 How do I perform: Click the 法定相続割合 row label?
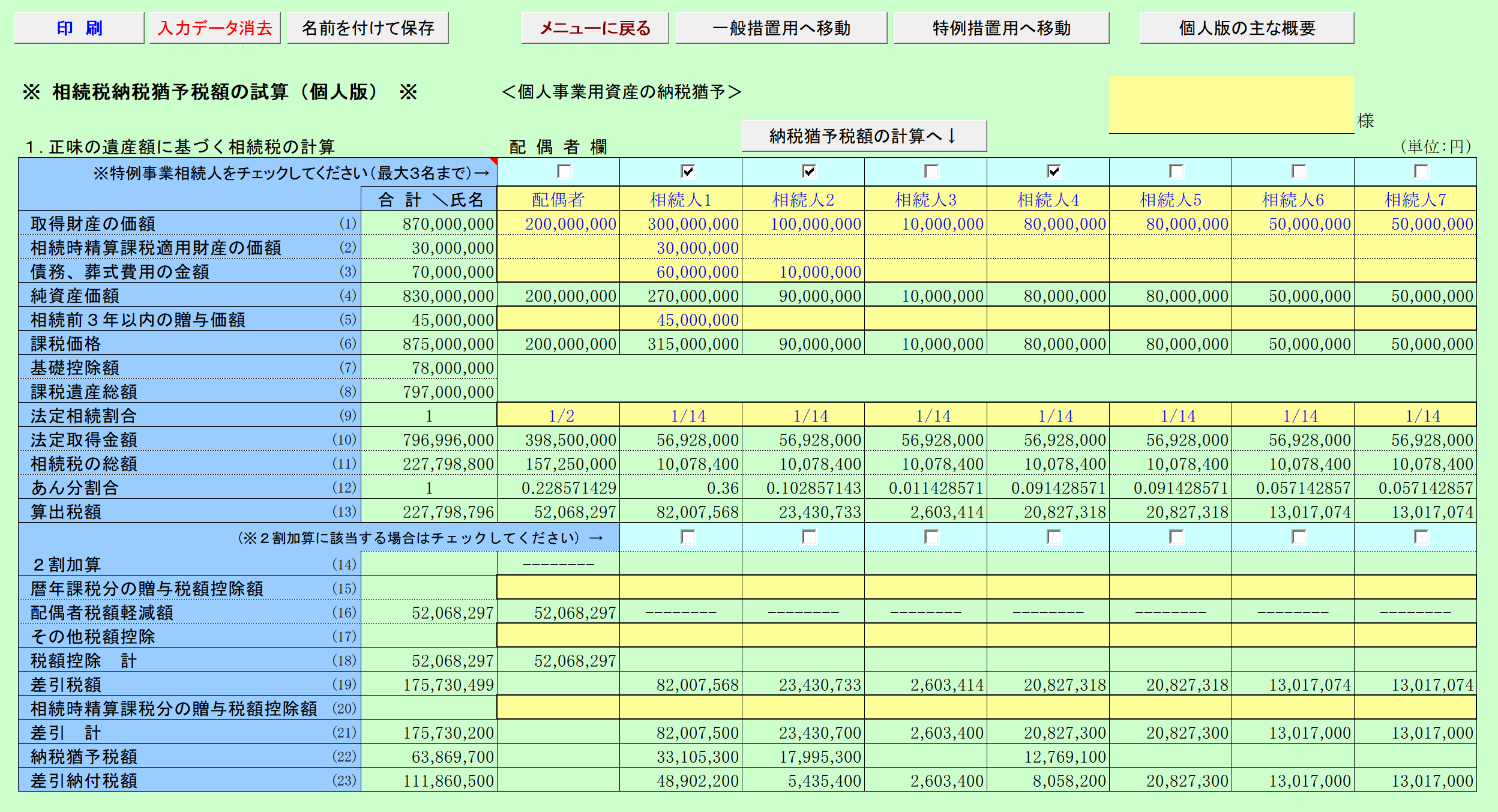(84, 415)
